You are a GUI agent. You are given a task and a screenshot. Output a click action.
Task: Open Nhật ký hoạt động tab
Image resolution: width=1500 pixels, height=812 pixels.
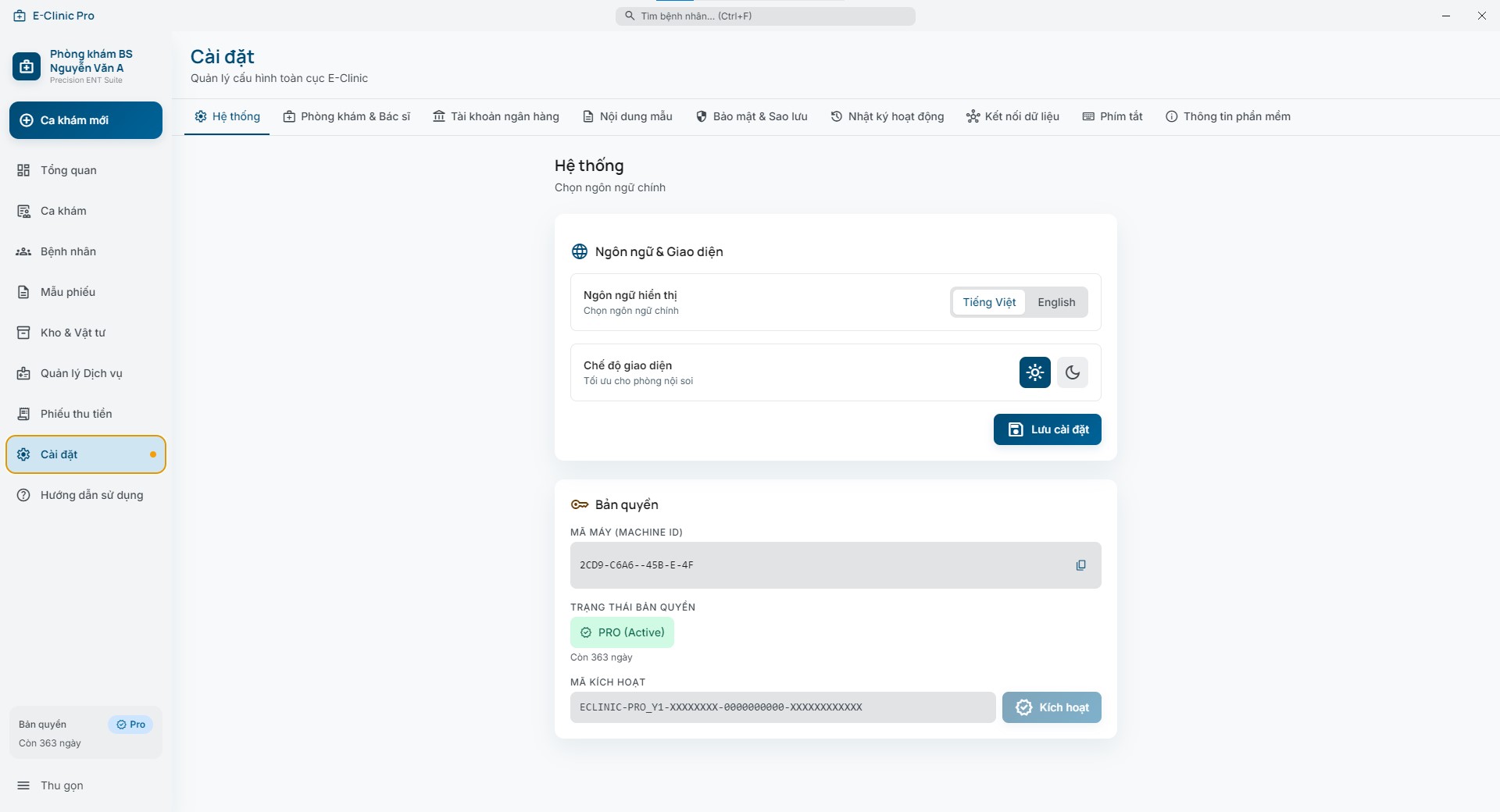tap(887, 116)
